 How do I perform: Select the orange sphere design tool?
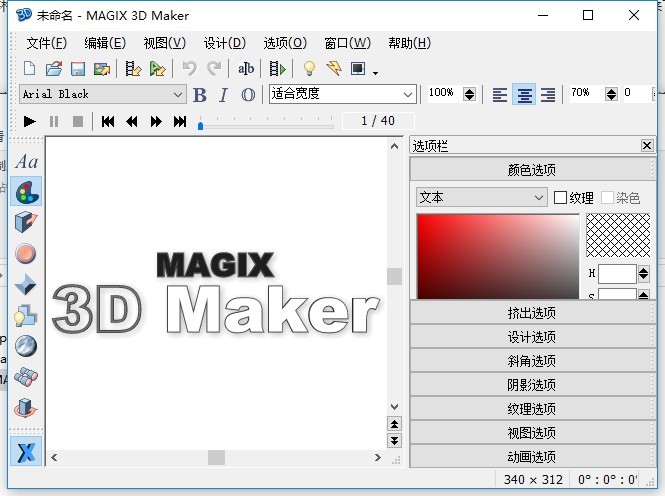coord(26,254)
